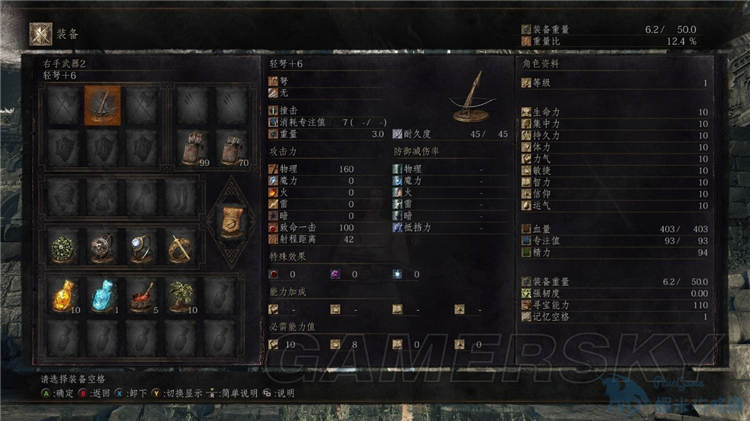Select the bolt quiver slot showing 99
750x421 pixels.
[193, 148]
